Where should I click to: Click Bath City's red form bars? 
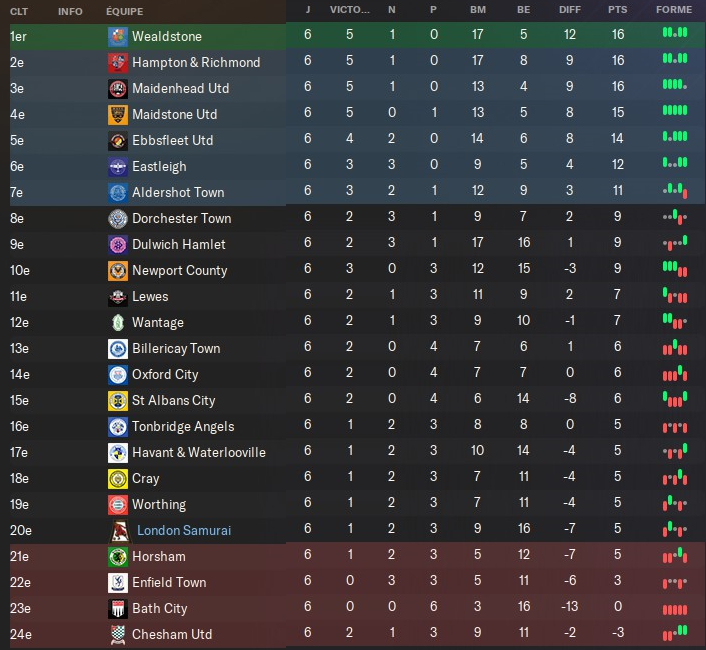tap(674, 609)
